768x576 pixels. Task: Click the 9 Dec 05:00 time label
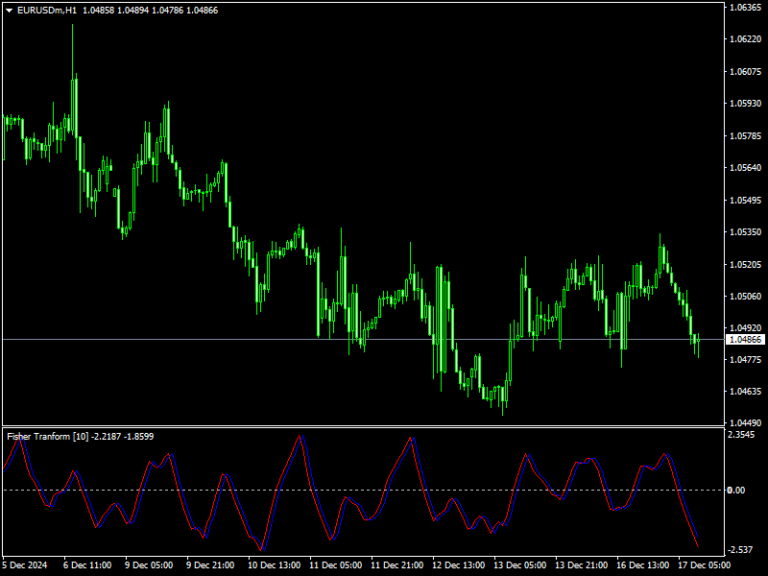149,565
